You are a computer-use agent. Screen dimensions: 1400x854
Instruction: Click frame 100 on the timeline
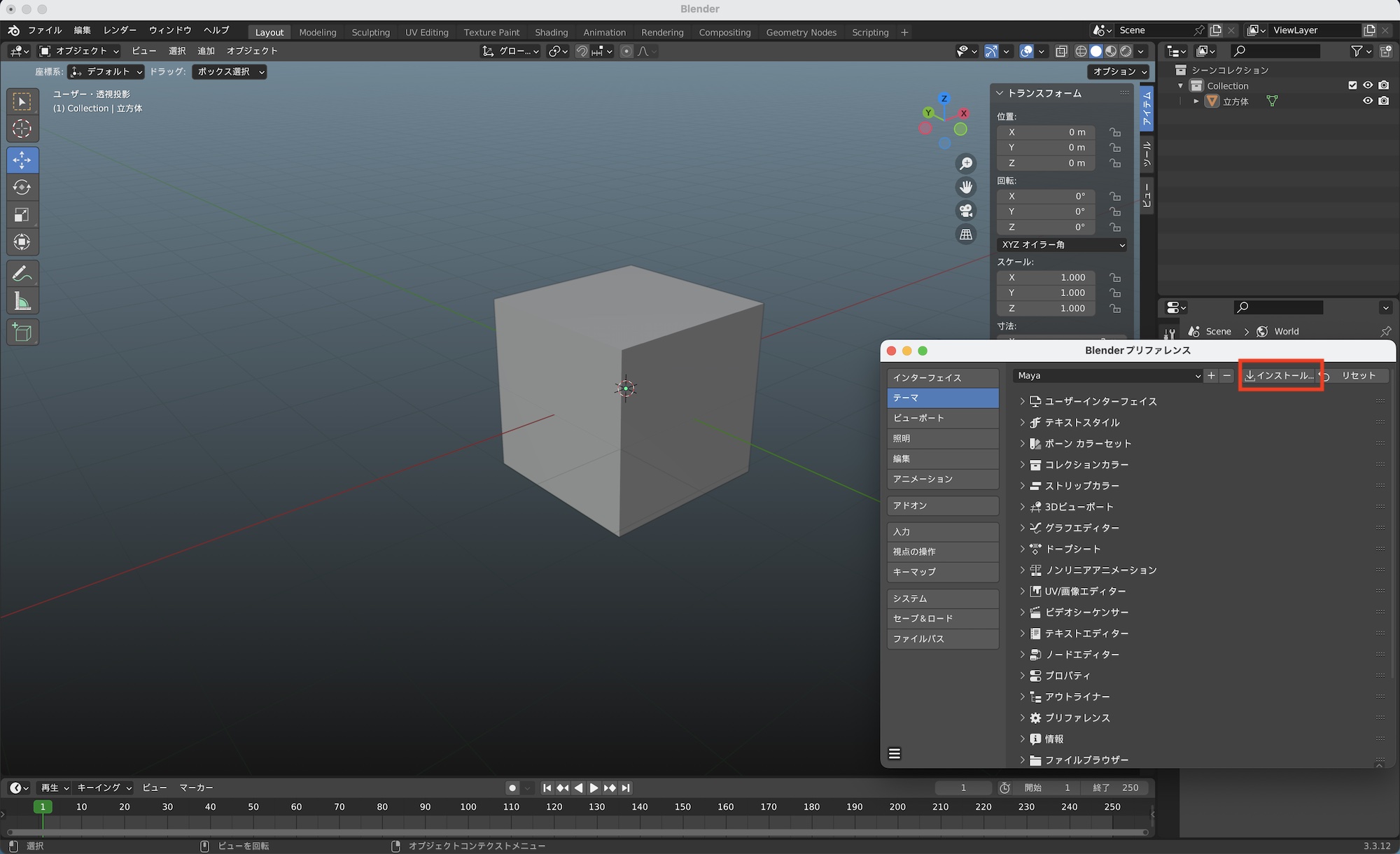(x=468, y=807)
